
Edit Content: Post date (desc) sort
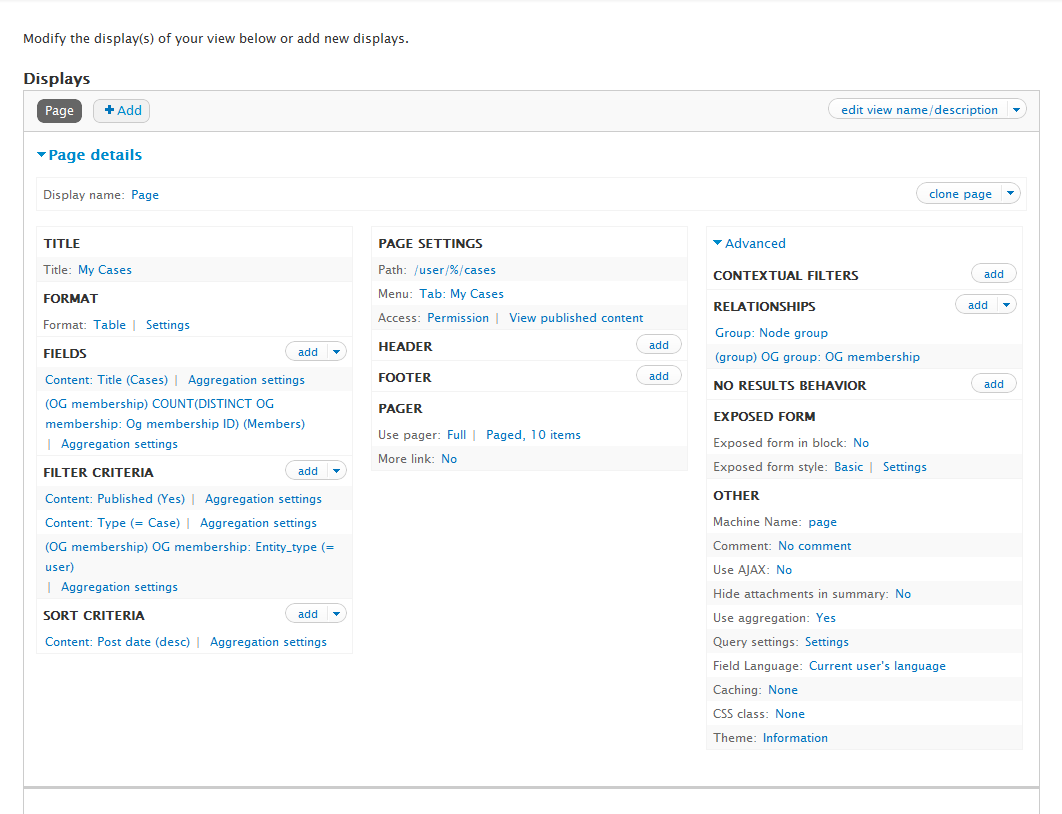[x=118, y=642]
